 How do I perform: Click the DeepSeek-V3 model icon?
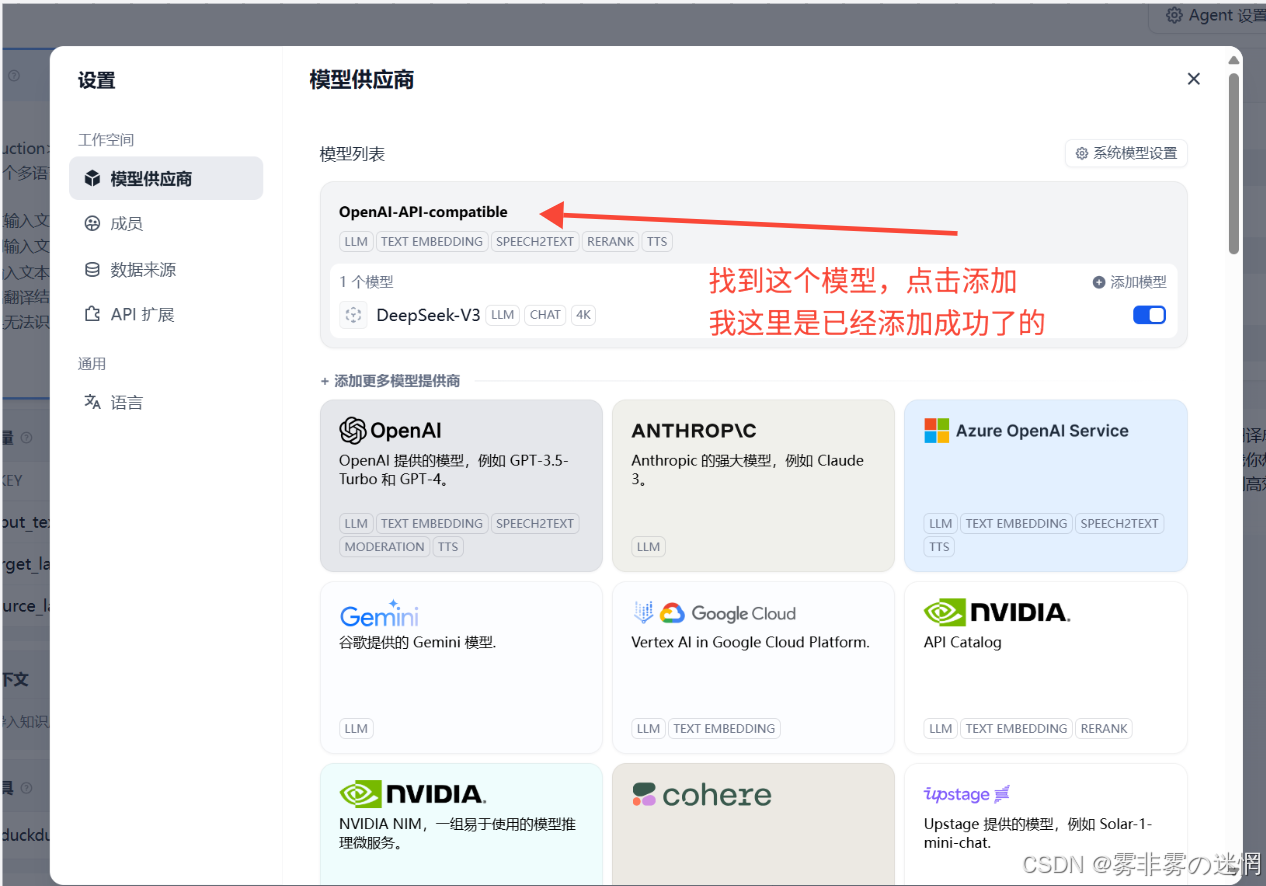point(353,315)
